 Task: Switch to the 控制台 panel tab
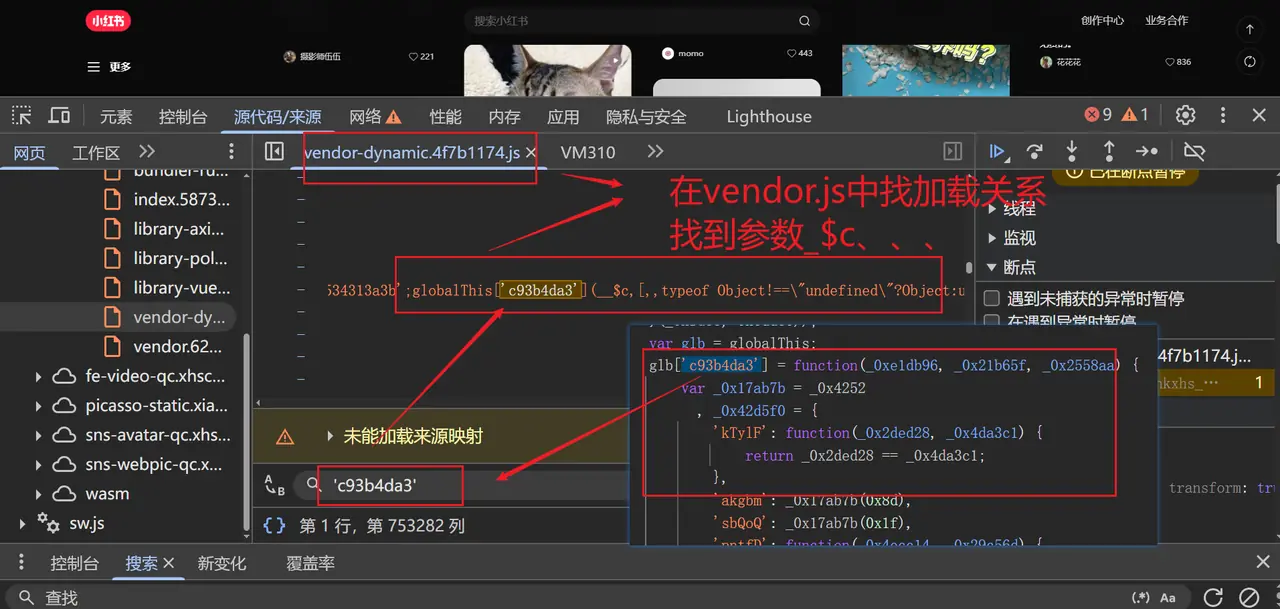[x=183, y=116]
